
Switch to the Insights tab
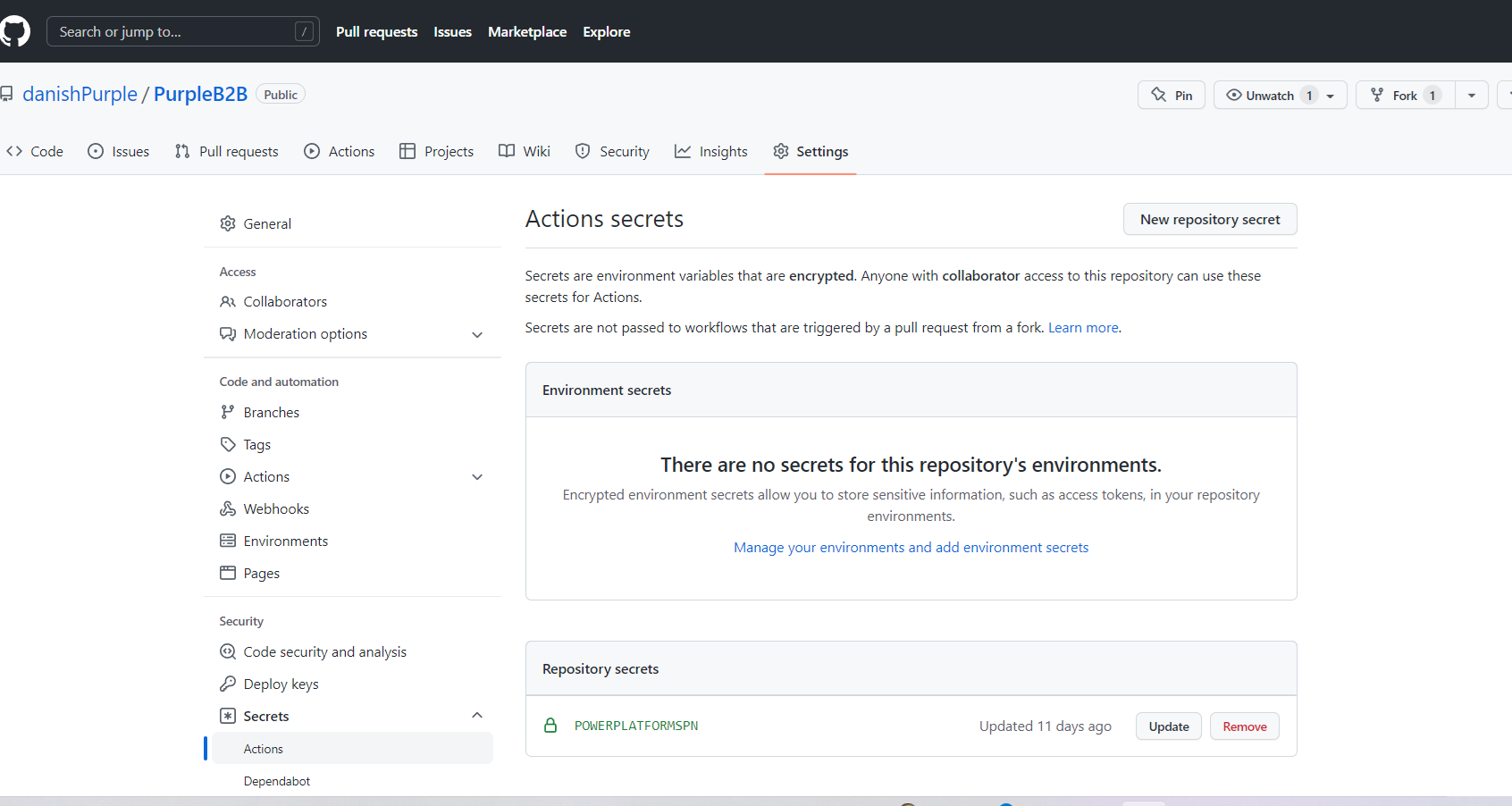711,151
